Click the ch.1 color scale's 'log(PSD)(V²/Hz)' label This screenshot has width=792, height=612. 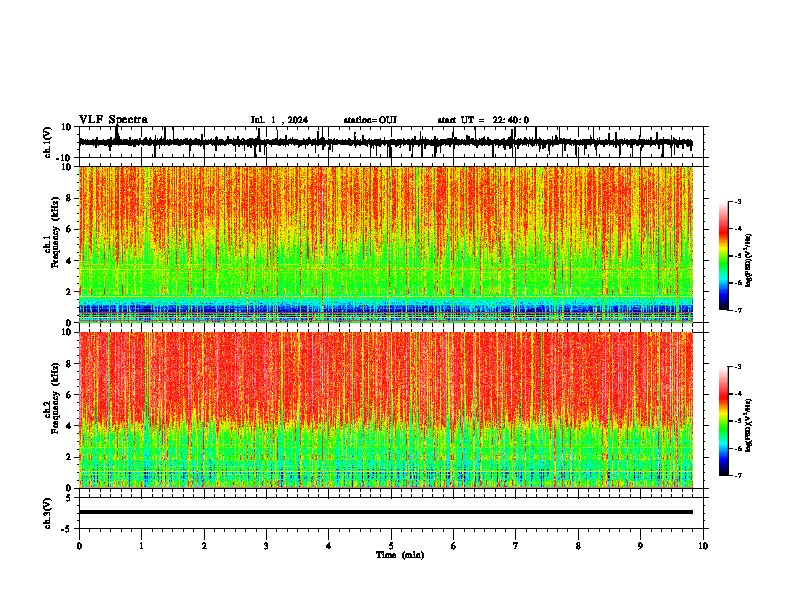coord(749,261)
